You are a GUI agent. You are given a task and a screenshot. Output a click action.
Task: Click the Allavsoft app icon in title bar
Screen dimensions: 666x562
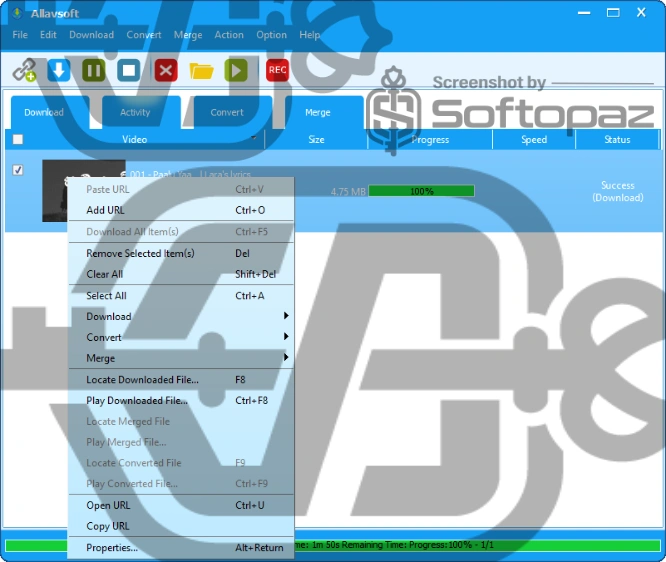coord(17,13)
